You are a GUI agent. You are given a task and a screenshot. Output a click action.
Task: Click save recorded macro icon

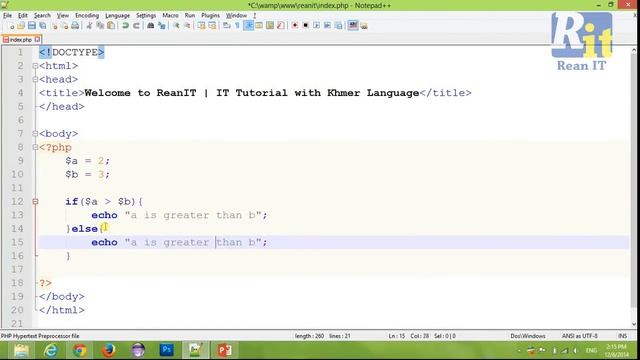tap(338, 26)
